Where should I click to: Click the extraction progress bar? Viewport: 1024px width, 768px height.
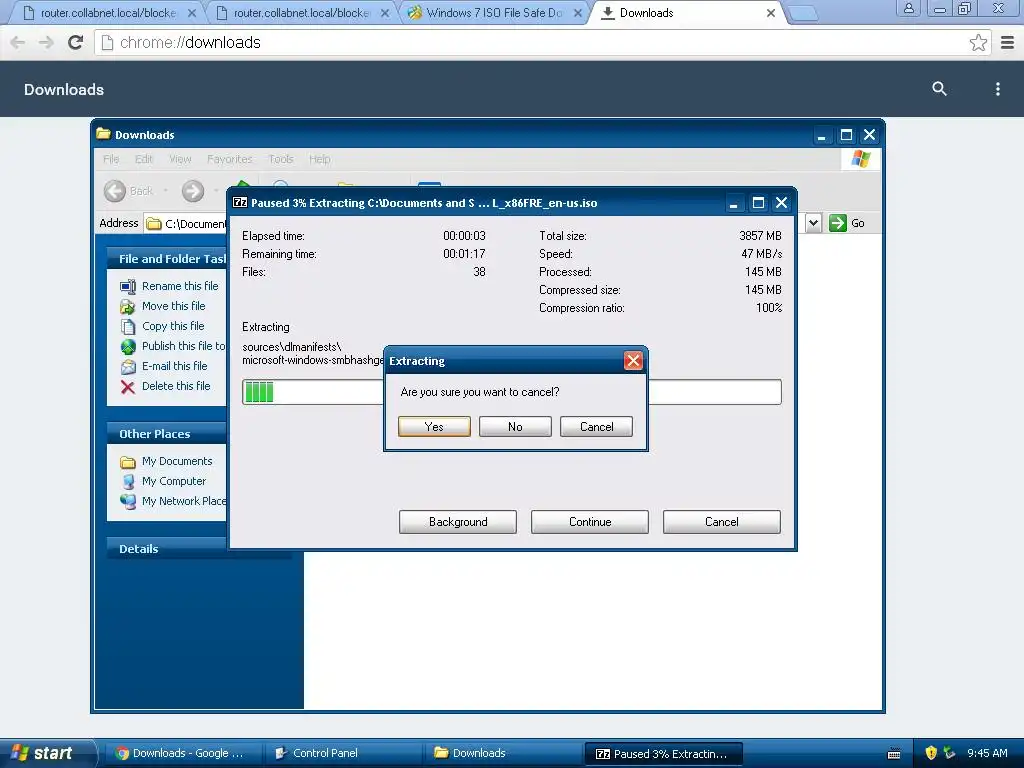[x=511, y=392]
